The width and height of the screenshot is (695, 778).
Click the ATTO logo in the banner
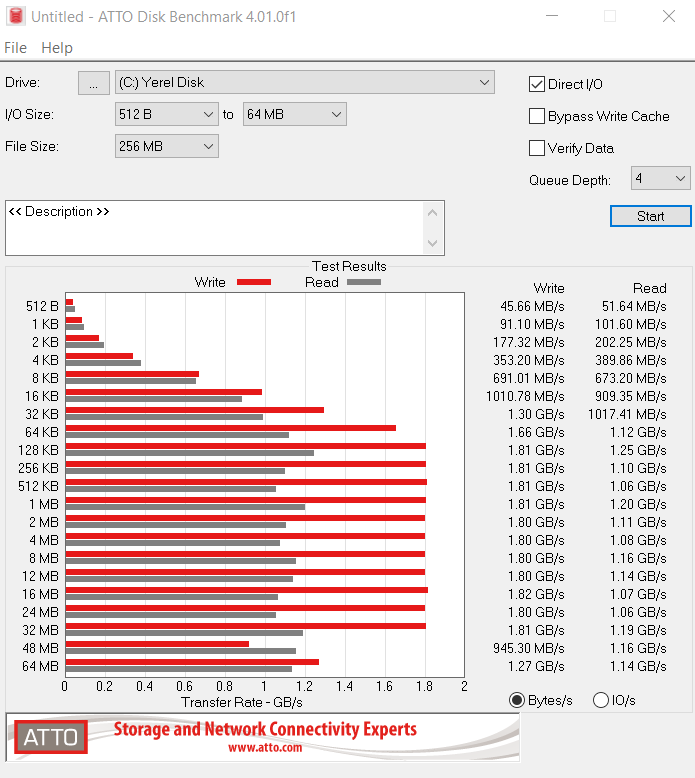[51, 737]
